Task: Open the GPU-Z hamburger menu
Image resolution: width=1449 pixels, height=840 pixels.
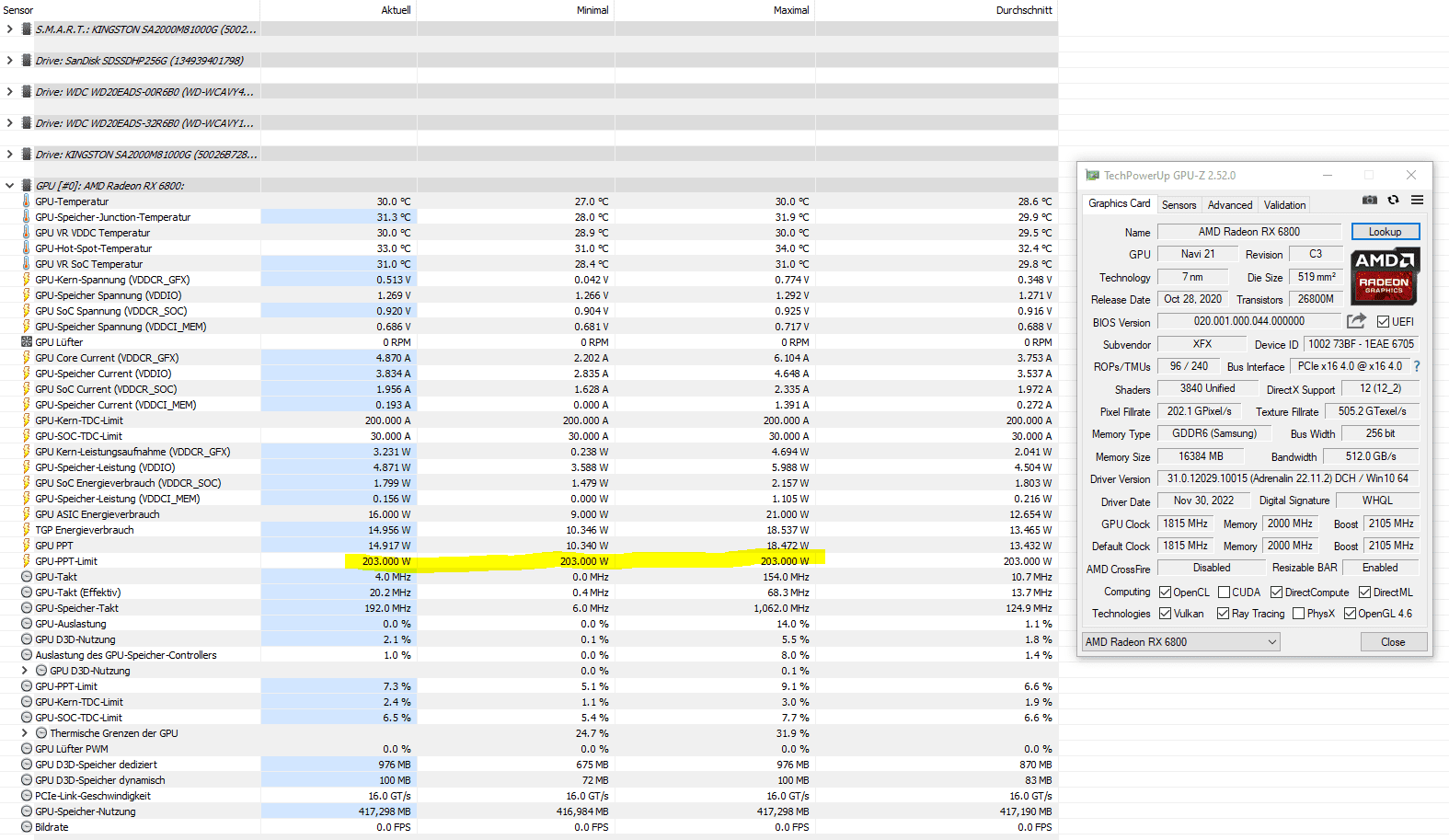Action: tap(1417, 200)
